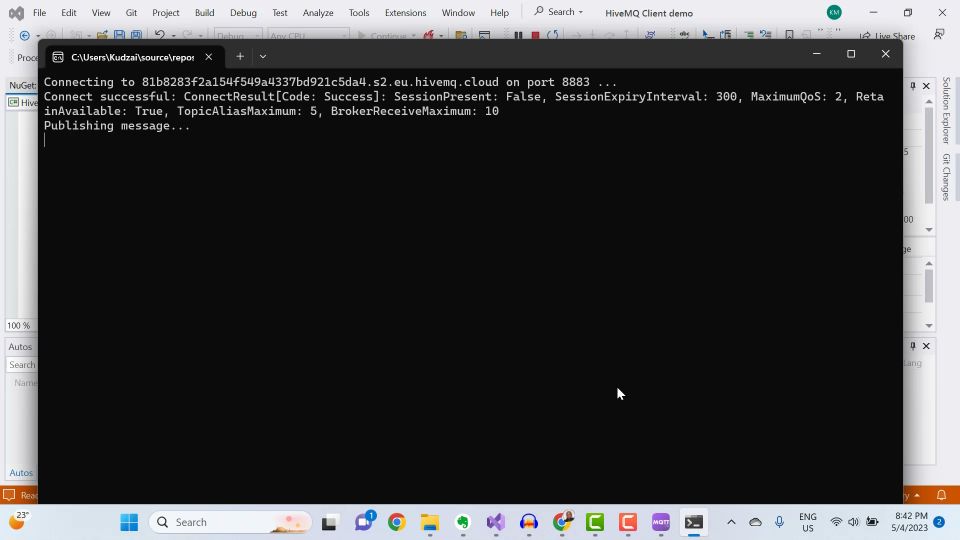Screen dimensions: 960x540
Task: Click the Autos window Search field
Action: [22, 365]
